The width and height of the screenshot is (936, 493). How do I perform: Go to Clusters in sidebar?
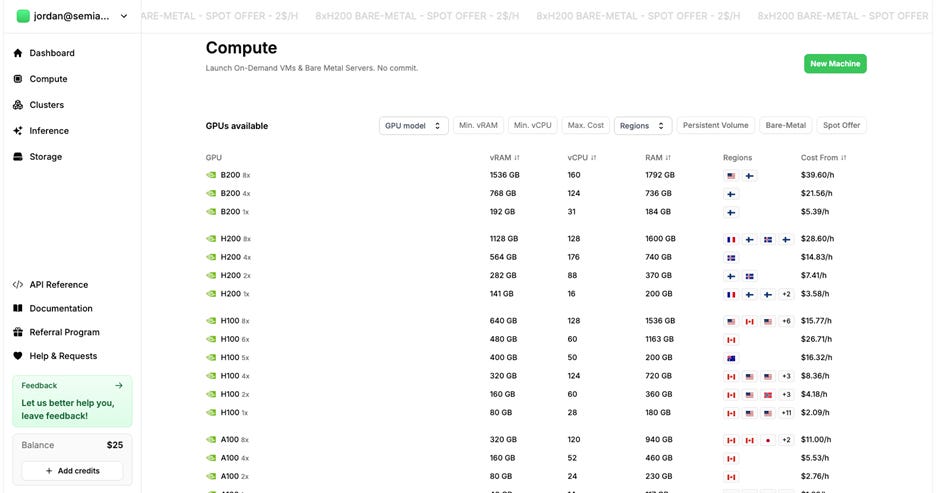point(47,105)
